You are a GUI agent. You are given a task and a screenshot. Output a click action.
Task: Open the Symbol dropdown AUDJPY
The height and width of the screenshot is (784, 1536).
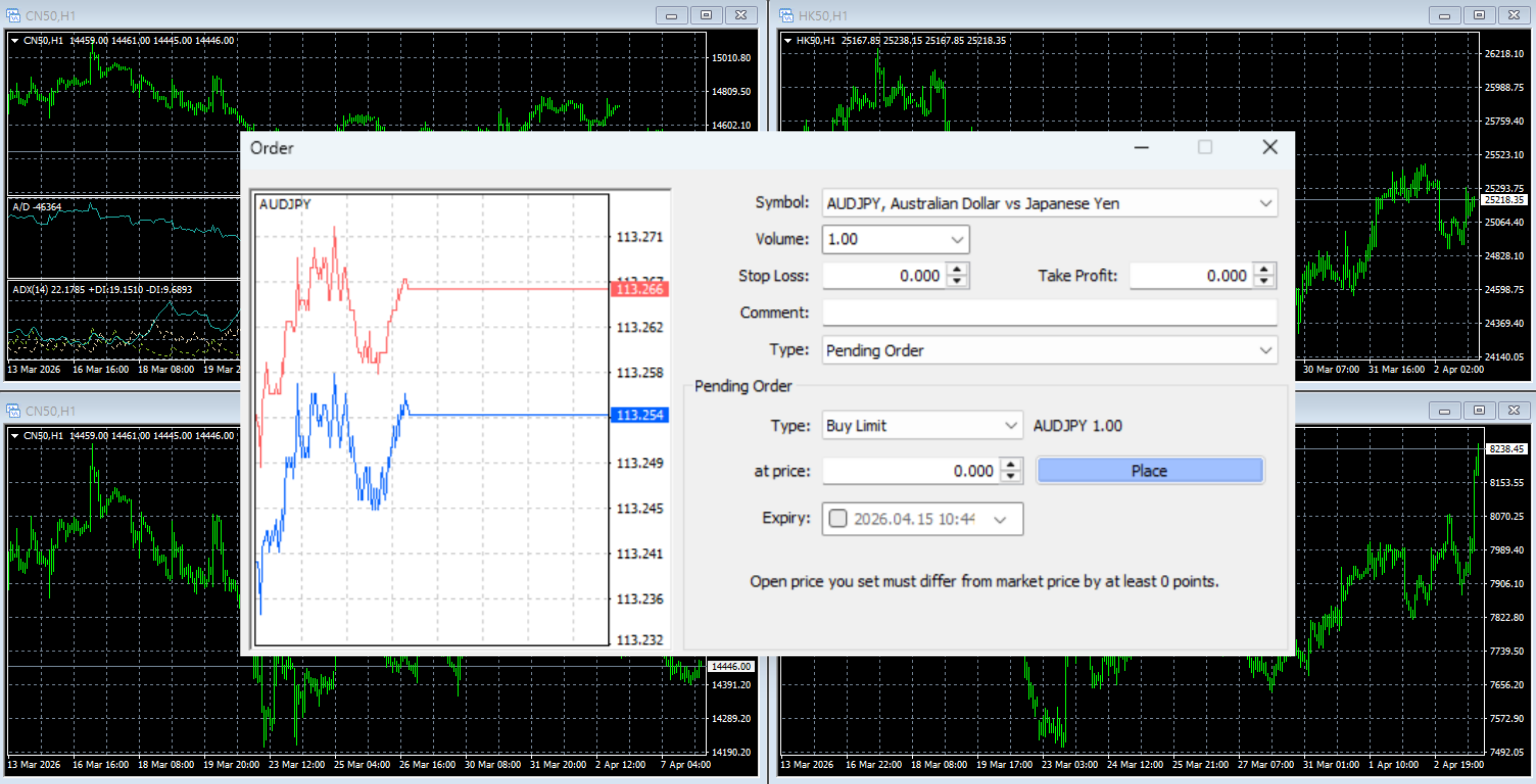pyautogui.click(x=1049, y=203)
